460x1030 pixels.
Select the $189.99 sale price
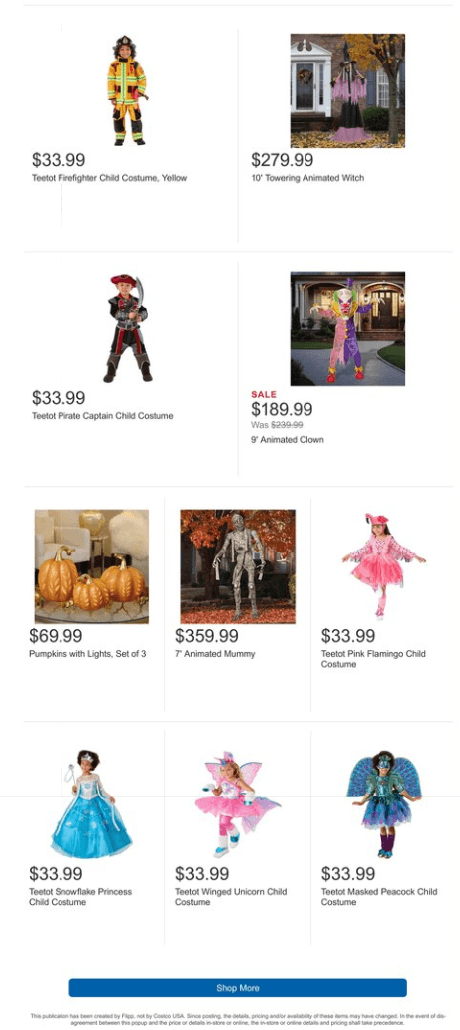click(281, 409)
